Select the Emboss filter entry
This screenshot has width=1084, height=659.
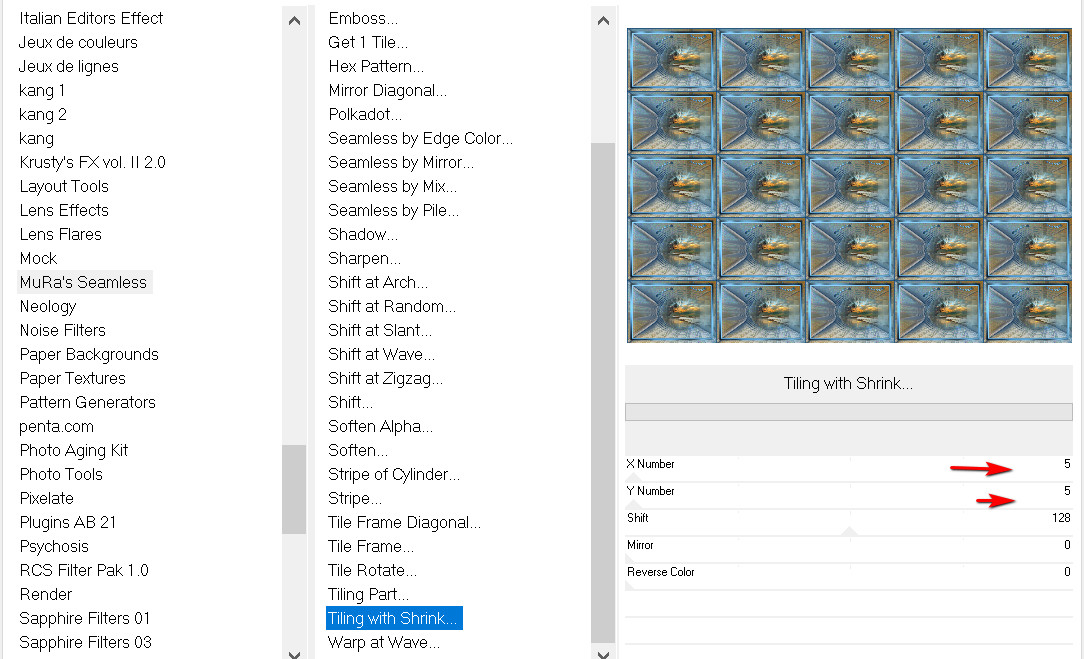click(362, 18)
